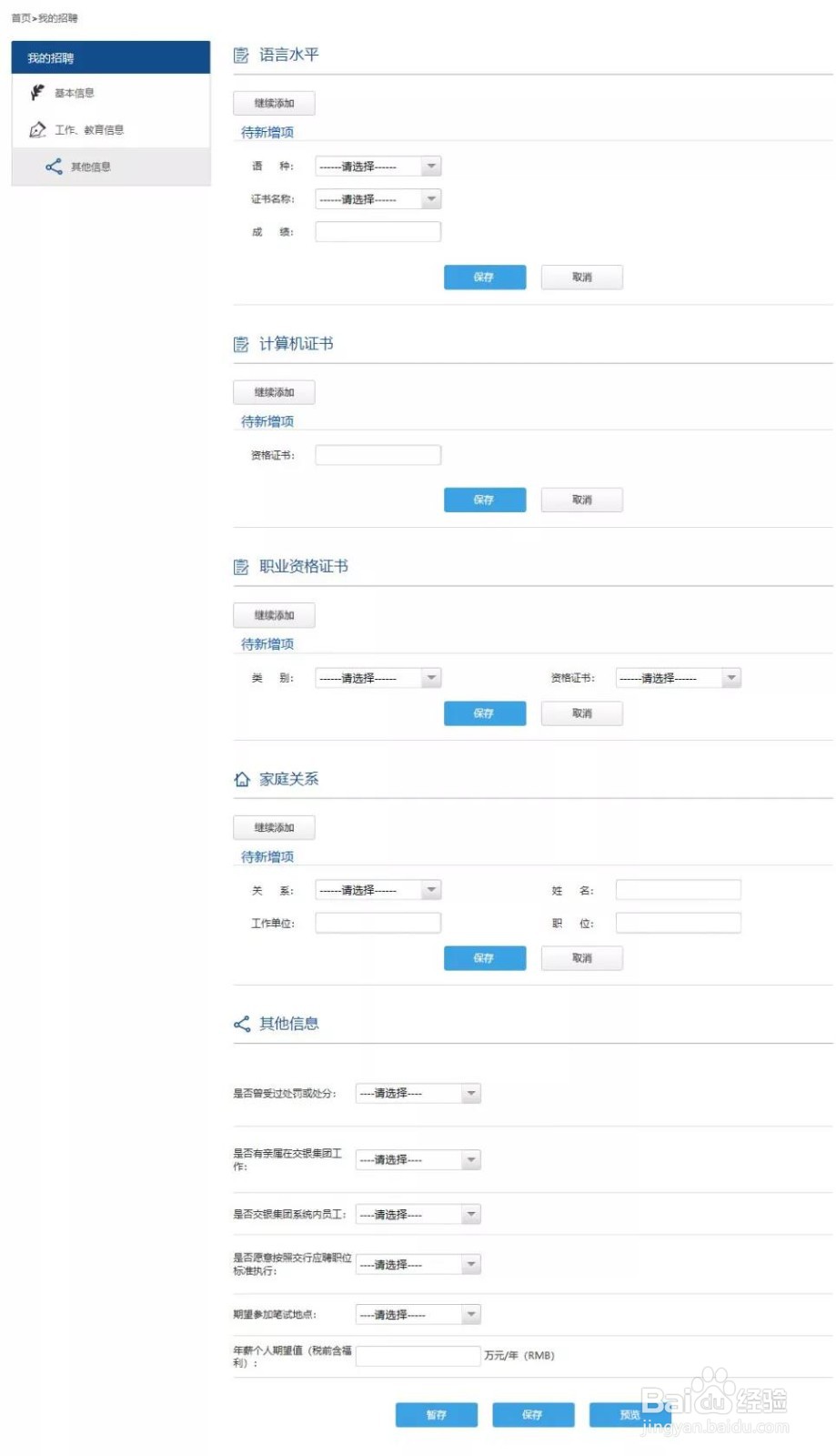Image resolution: width=836 pixels, height=1456 pixels.
Task: Open the 资格证书 dropdown in 职业资格证书
Action: coord(679,678)
